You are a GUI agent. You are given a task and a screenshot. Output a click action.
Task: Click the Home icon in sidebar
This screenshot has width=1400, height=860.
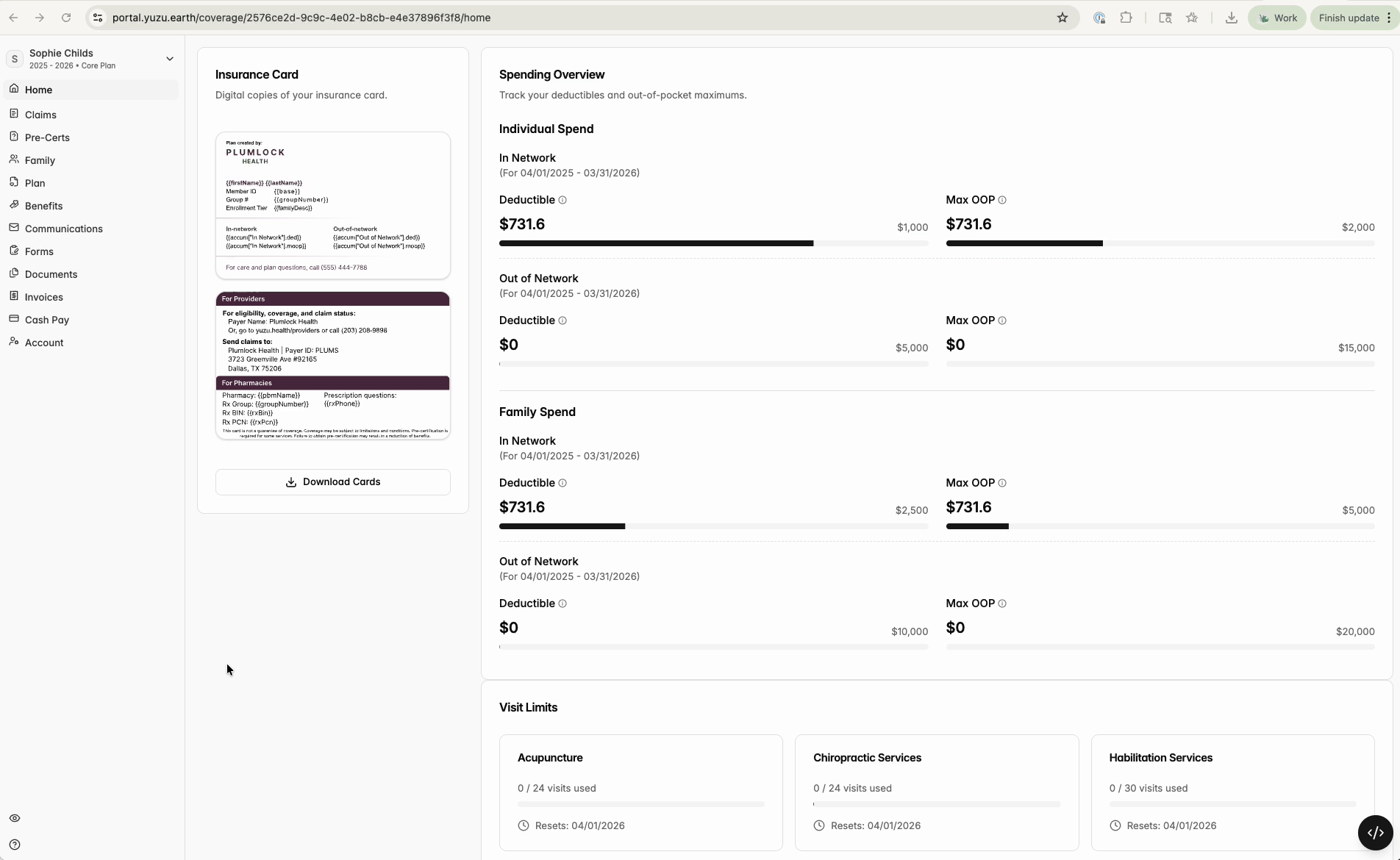click(x=14, y=89)
